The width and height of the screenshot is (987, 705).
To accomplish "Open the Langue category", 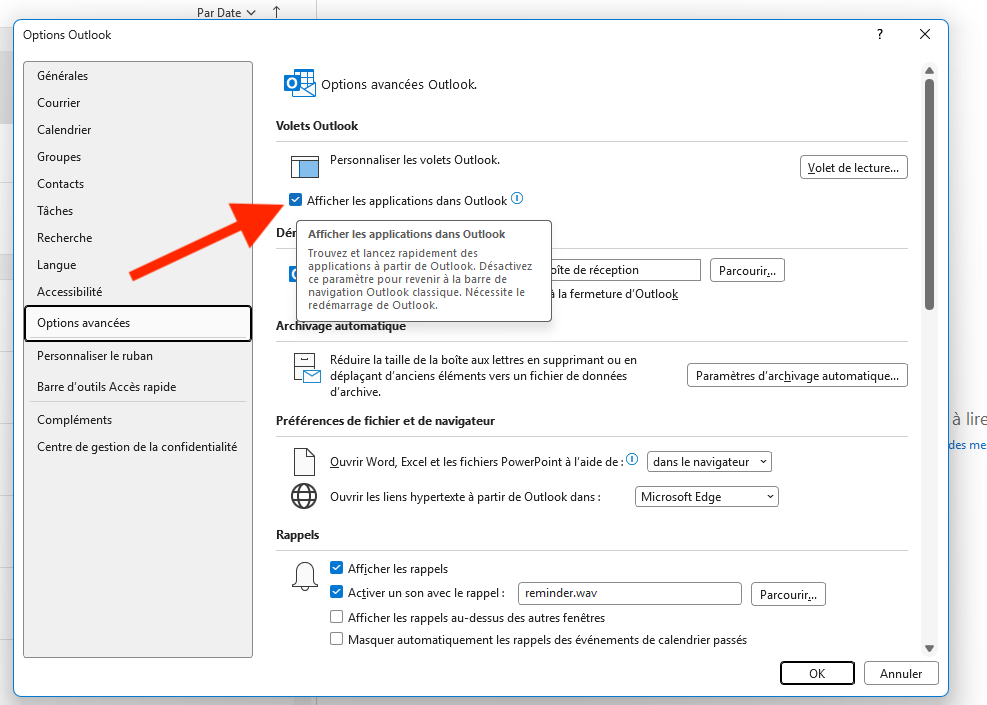I will click(x=138, y=265).
